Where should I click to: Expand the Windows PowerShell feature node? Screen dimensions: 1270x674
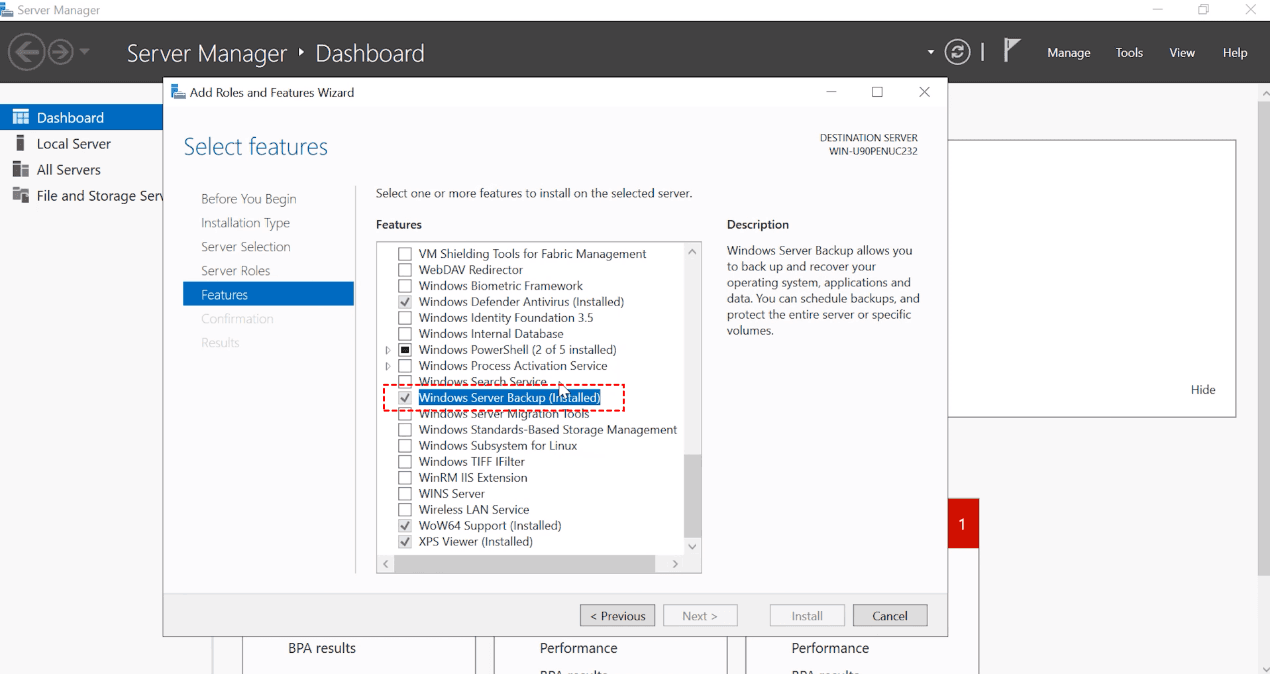pos(388,350)
